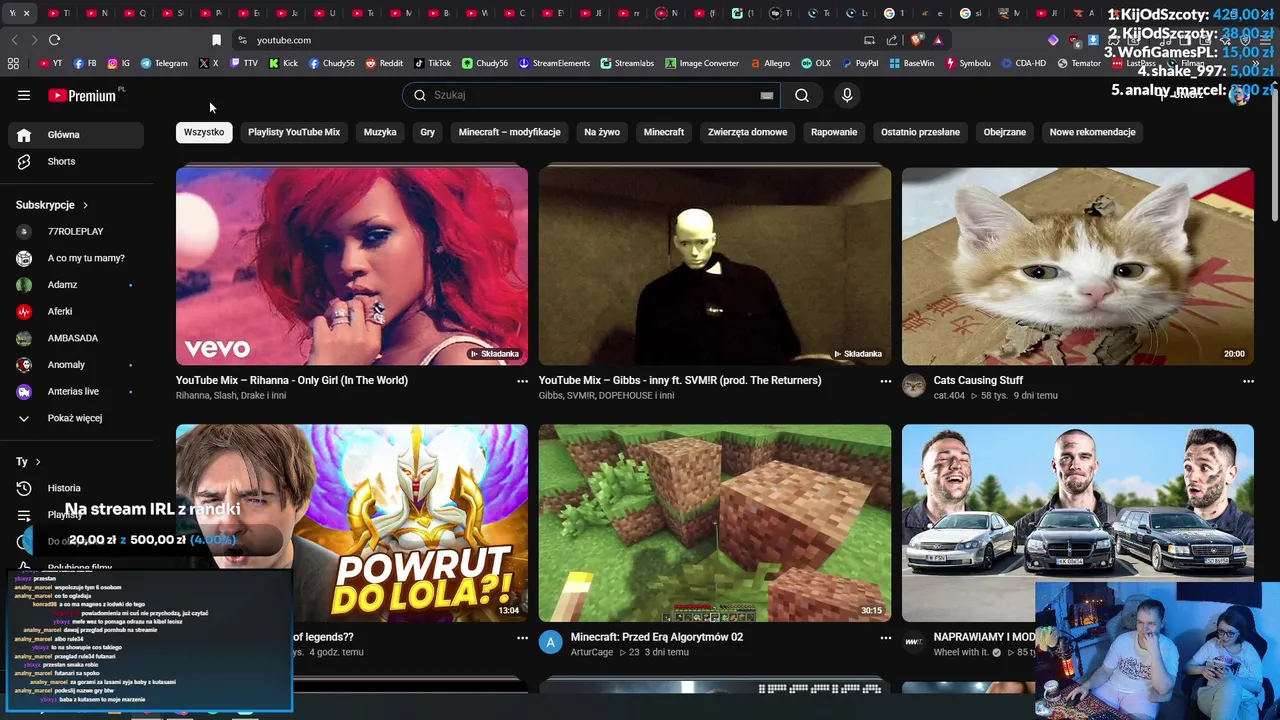Open Rihanna Only Girl mix thumbnail
Screen dimensions: 1280x720
[x=352, y=266]
